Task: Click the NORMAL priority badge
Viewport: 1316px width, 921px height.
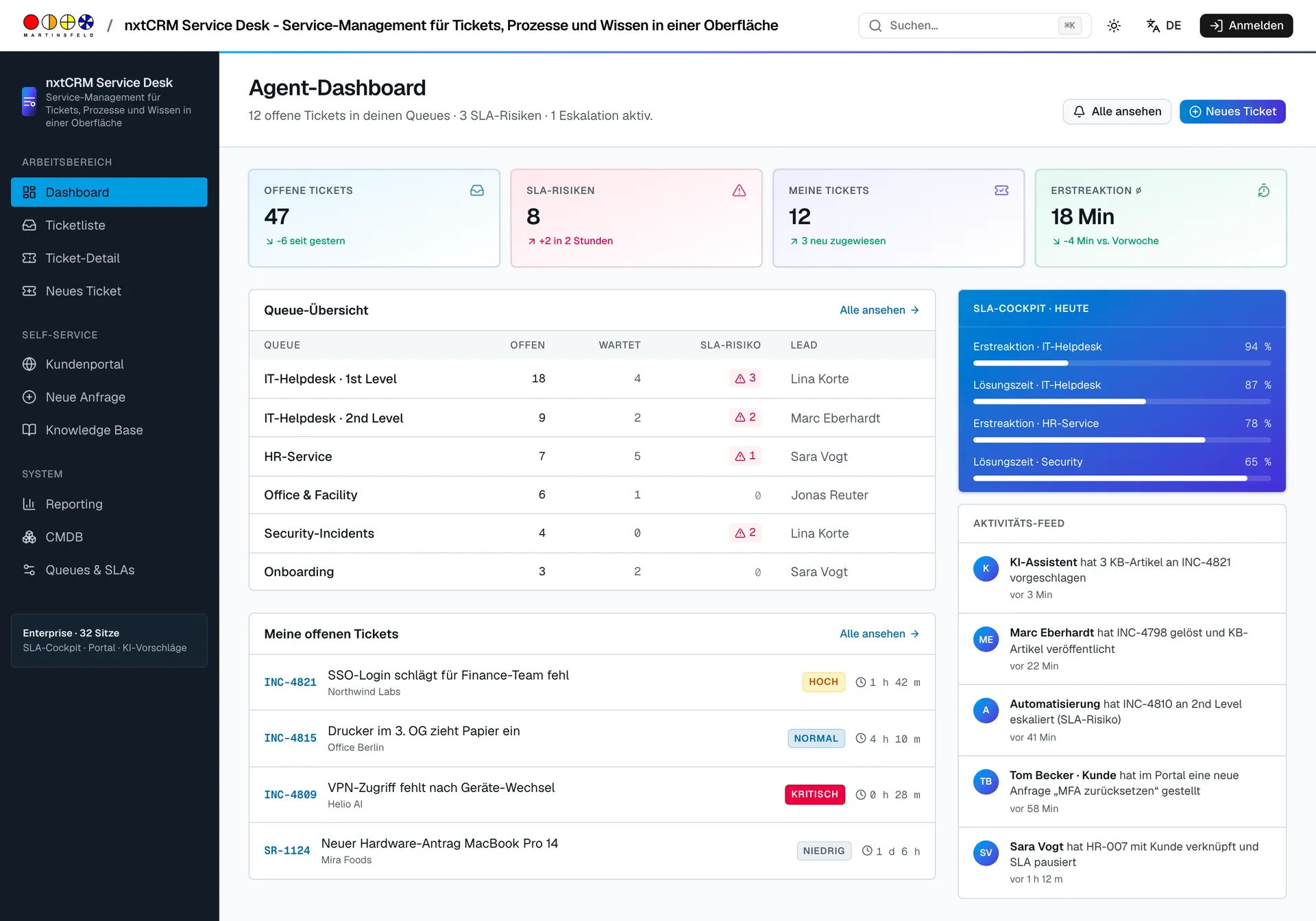Action: [x=816, y=739]
